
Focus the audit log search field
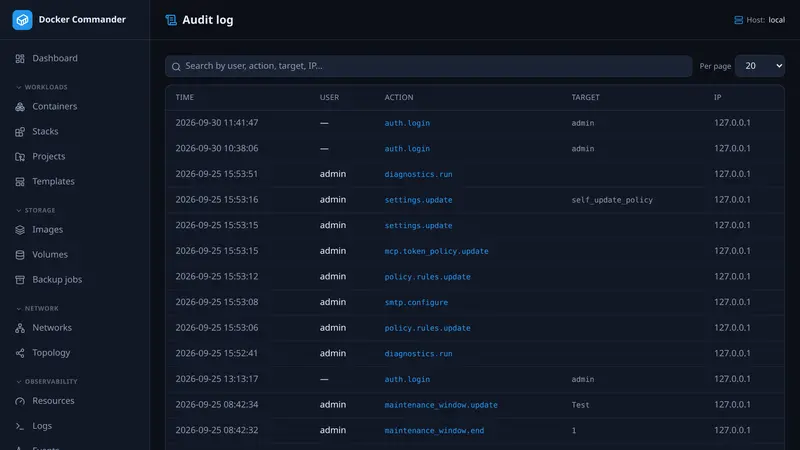429,66
